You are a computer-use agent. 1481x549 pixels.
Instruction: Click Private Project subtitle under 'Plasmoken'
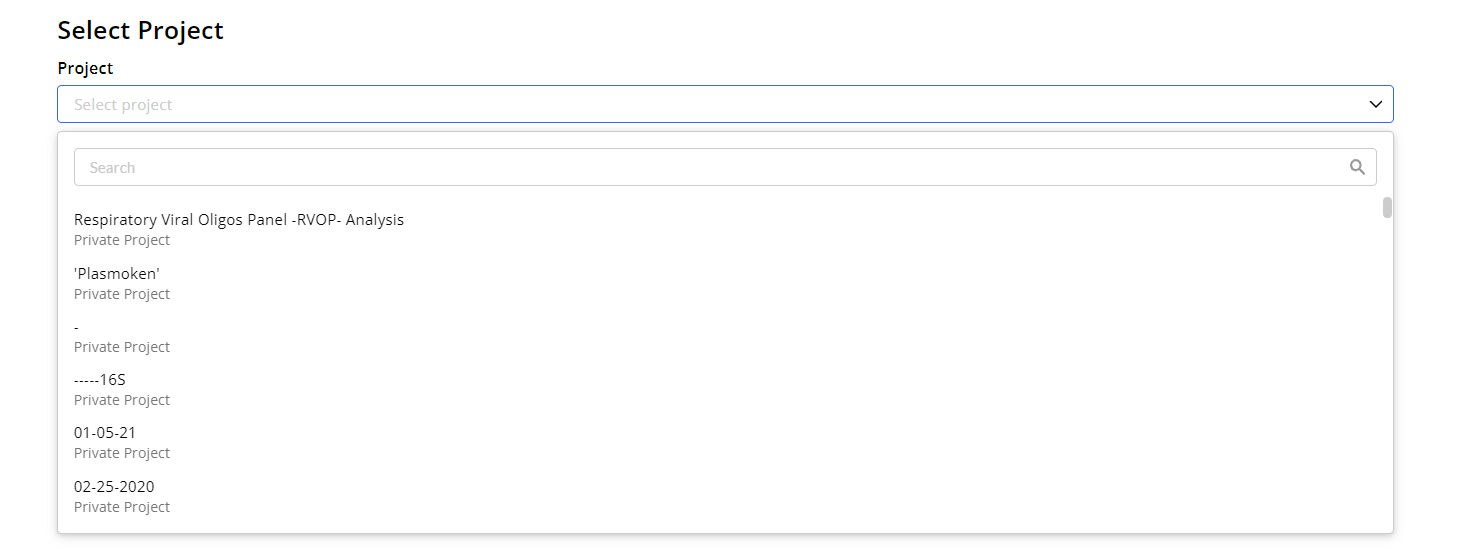122,294
